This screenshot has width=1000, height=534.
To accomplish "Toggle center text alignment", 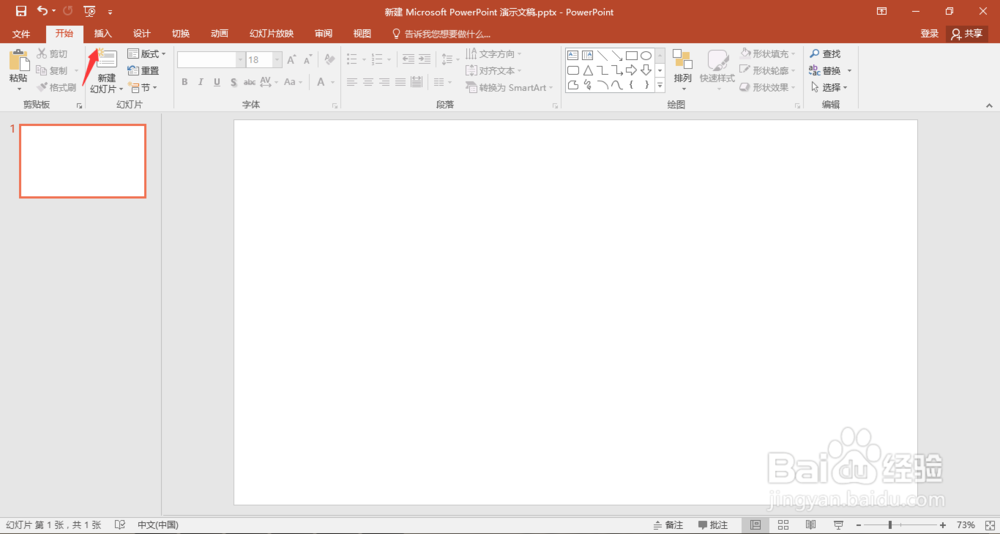I will (x=368, y=82).
